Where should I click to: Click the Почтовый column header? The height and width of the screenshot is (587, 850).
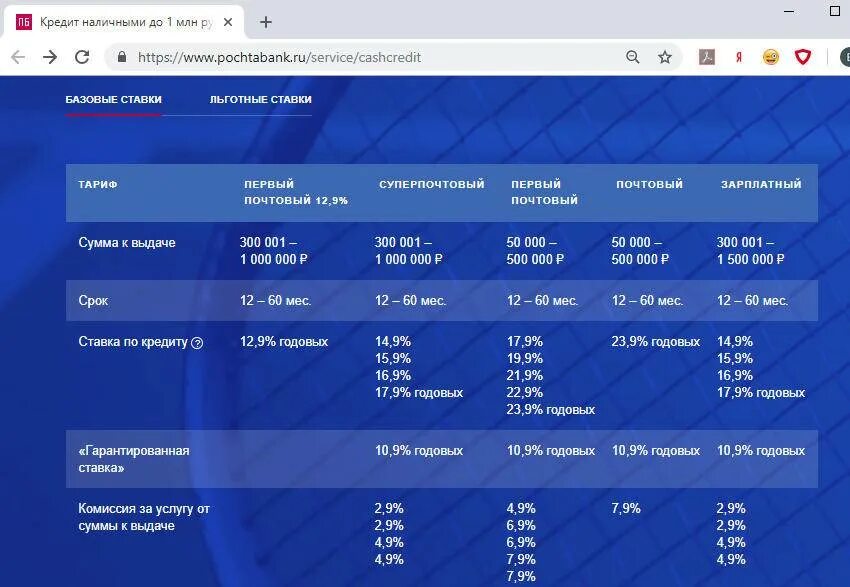point(649,184)
